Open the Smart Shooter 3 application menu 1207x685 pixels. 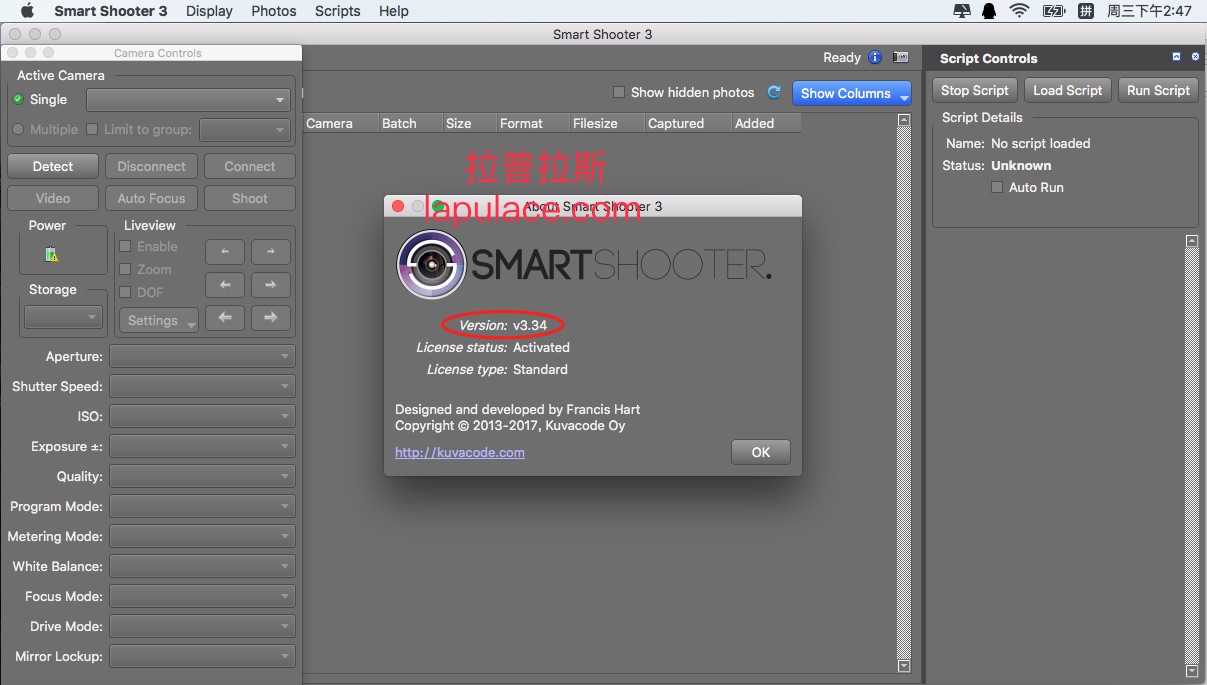pyautogui.click(x=111, y=11)
